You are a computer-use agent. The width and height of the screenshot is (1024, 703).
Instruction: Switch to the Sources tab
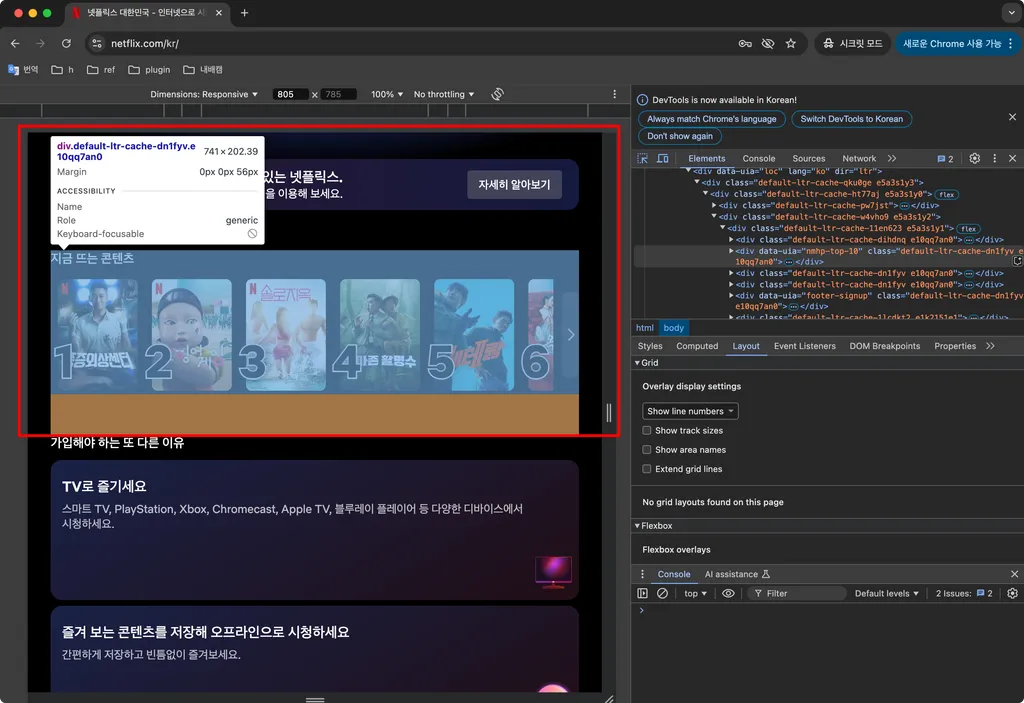point(808,158)
